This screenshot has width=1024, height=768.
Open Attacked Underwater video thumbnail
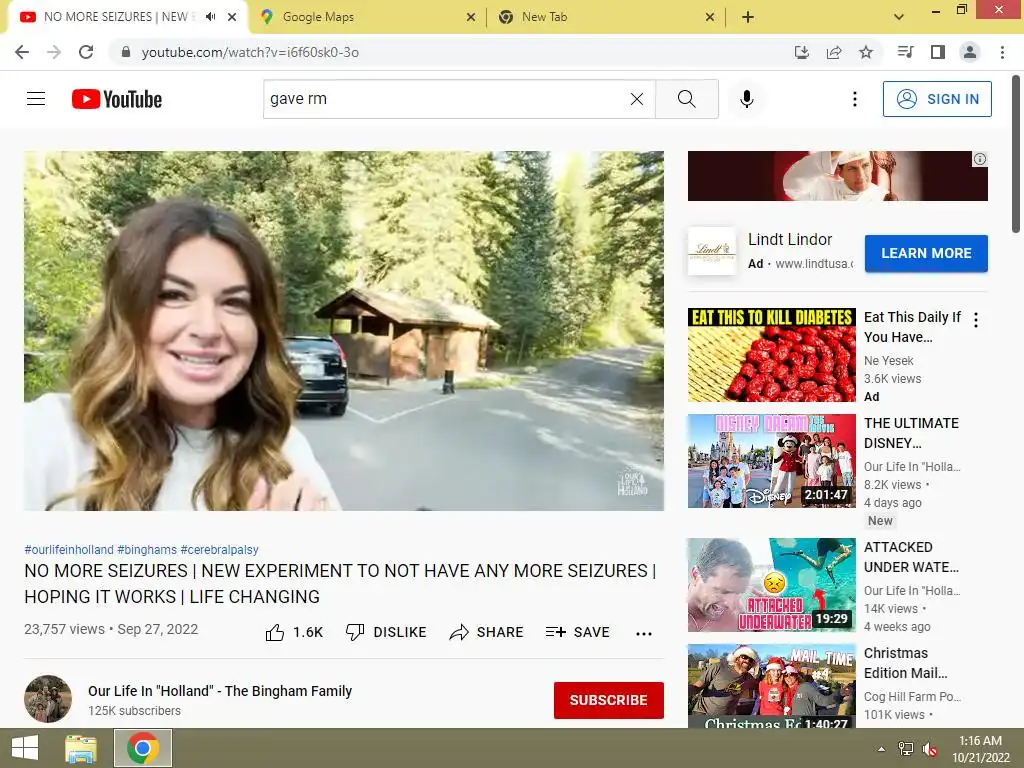[x=771, y=585]
